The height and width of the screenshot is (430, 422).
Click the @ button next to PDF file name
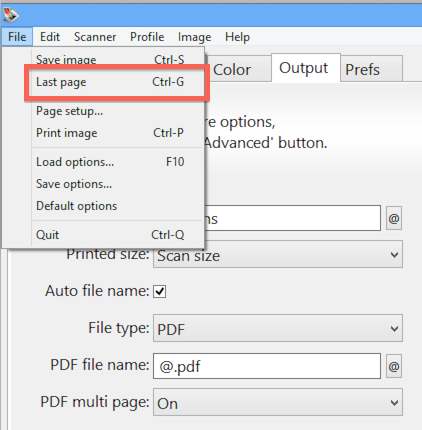[394, 366]
